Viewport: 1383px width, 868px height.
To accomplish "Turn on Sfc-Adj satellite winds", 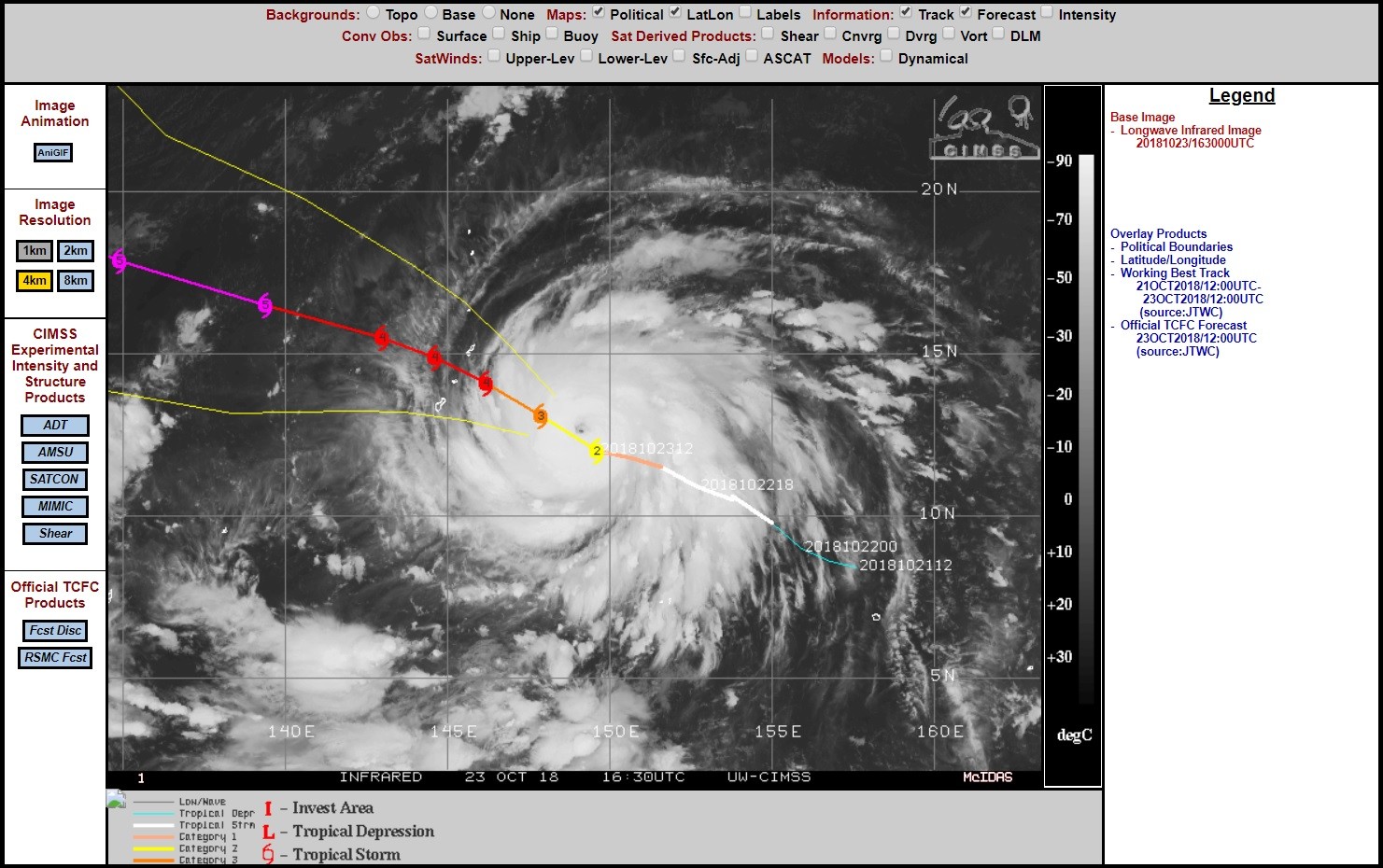I will 680,57.
